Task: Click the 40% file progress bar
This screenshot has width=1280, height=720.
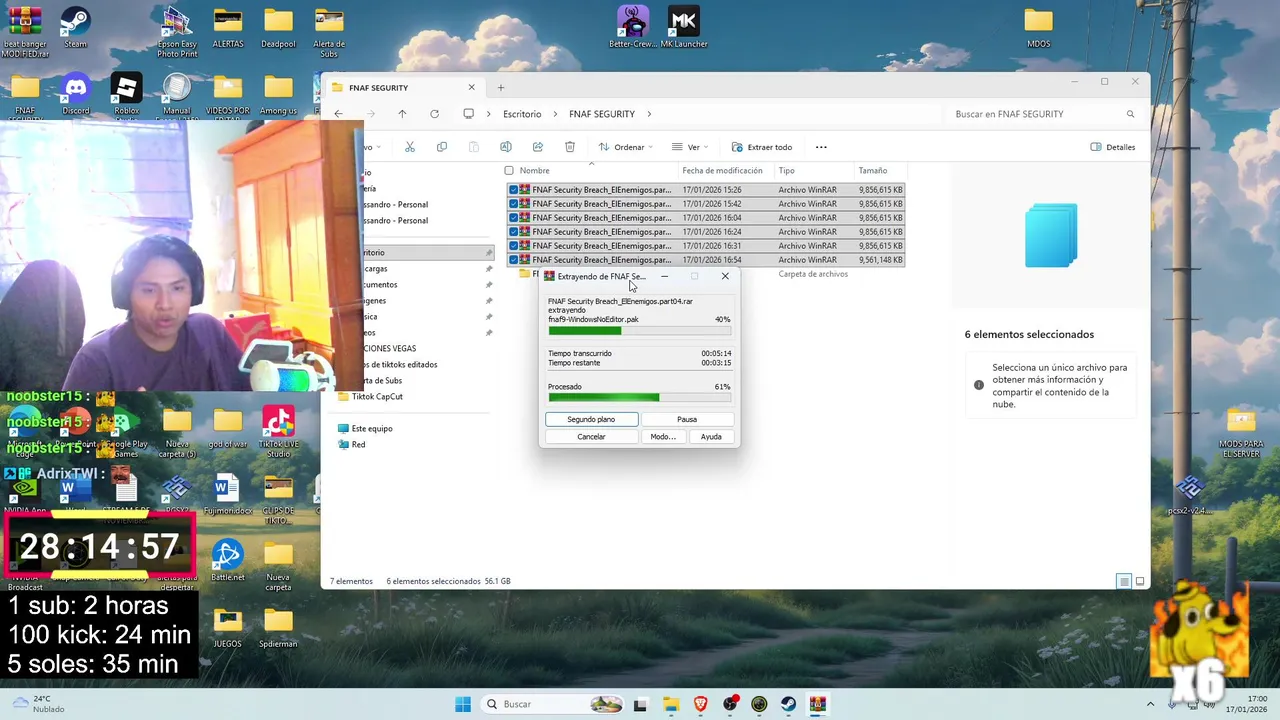Action: click(639, 331)
